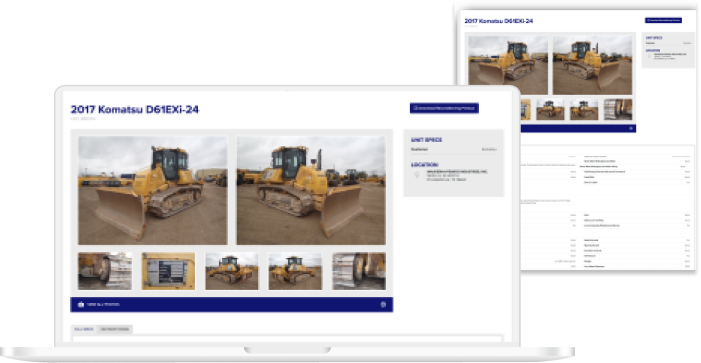Select the serial plate thumbnail on laptop
Viewport: 701px width, 363px height.
169,271
